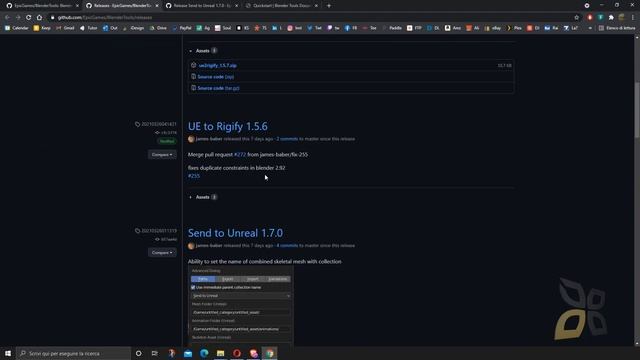The image size is (640, 360).
Task: Open the Plex bookmark
Action: tap(514, 28)
